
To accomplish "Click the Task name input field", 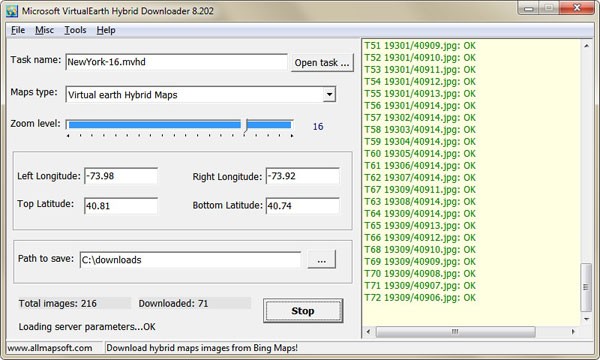I will pyautogui.click(x=176, y=62).
